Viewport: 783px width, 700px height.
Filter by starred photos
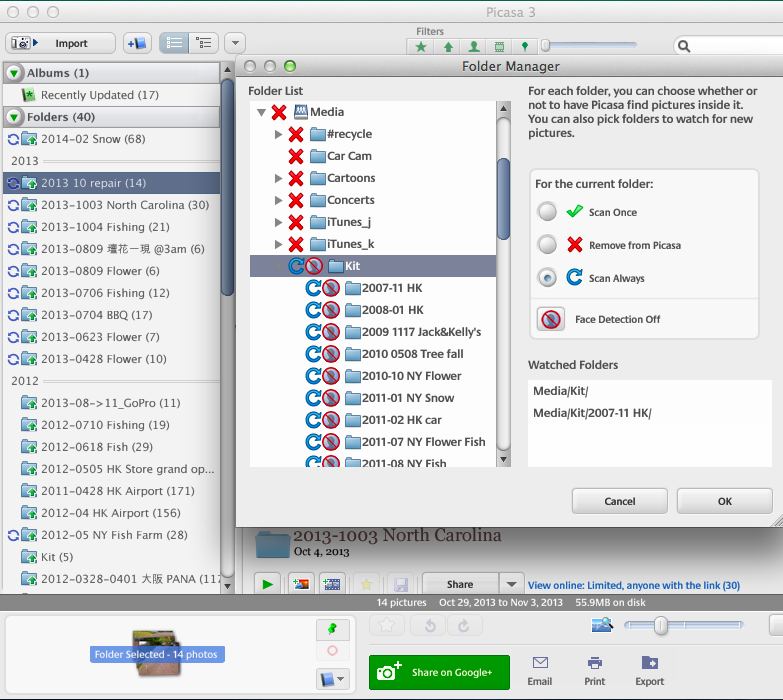coord(421,47)
